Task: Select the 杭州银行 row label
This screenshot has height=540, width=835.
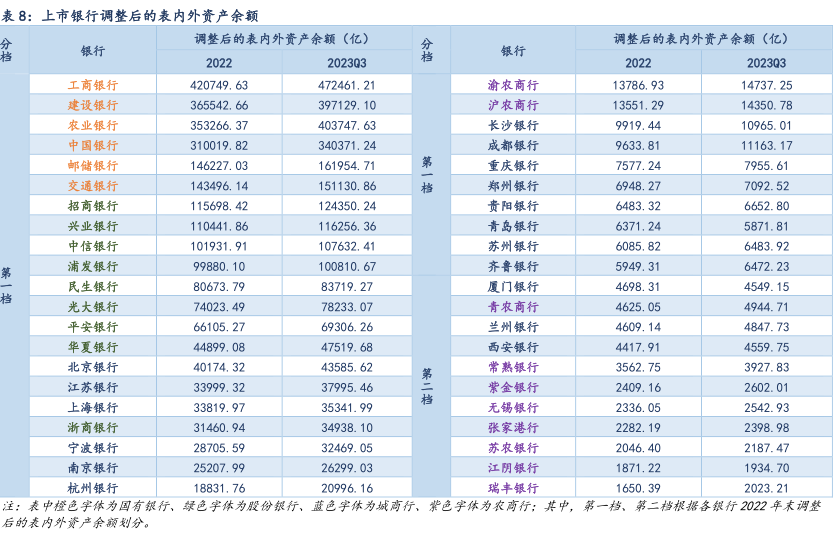Action: coord(92,488)
